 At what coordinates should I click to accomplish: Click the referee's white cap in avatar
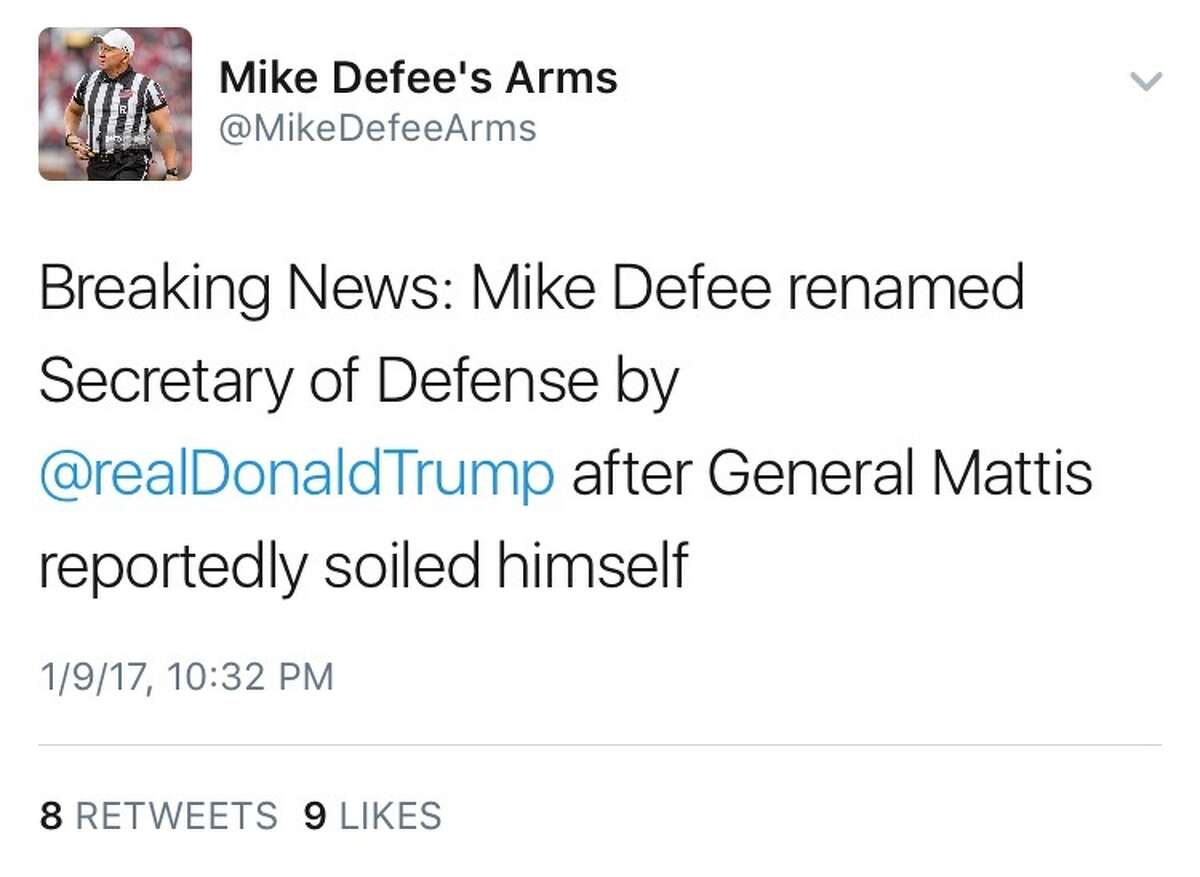(x=116, y=42)
